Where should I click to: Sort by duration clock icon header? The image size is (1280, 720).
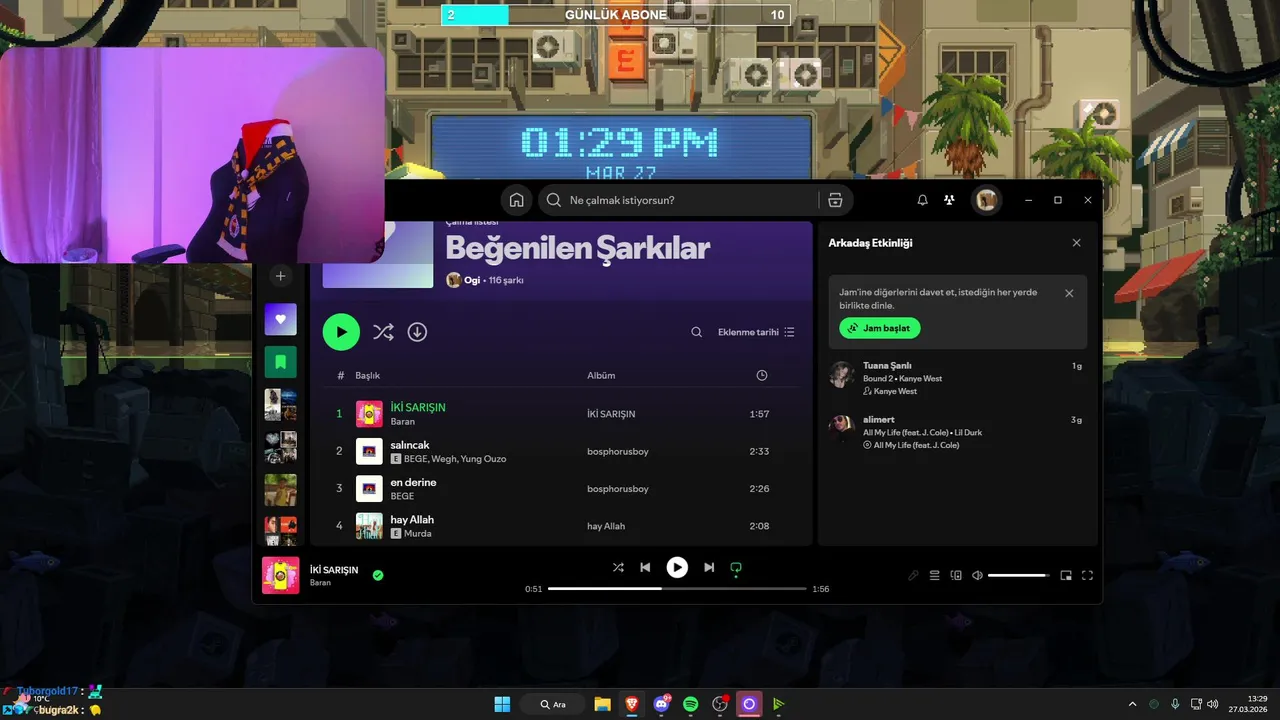(x=762, y=376)
